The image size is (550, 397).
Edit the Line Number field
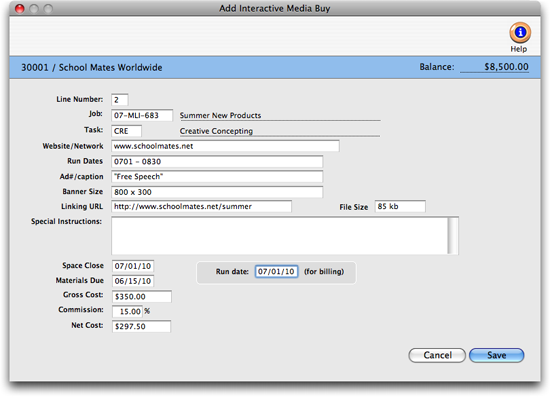coord(120,100)
